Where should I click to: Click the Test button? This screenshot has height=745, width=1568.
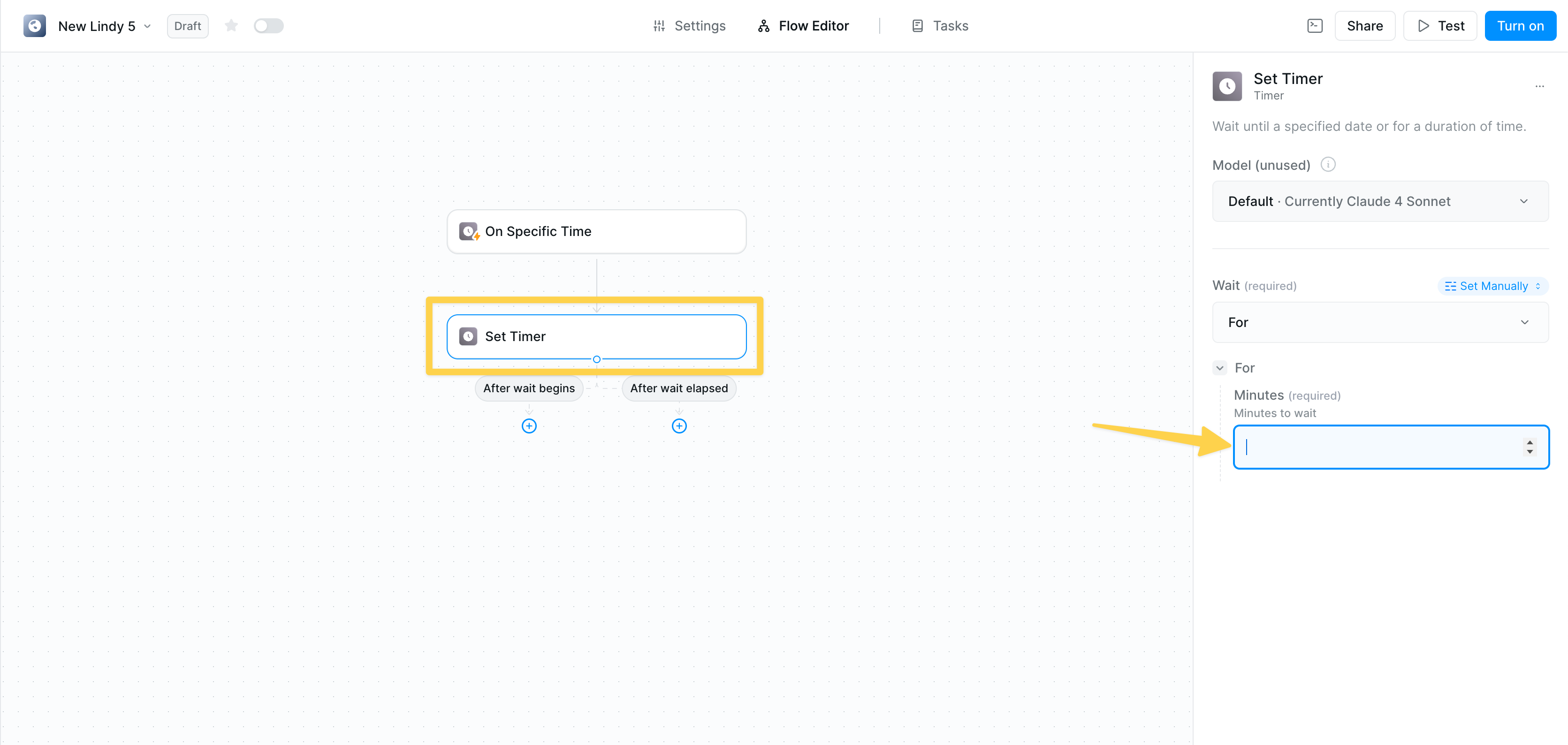(1439, 25)
